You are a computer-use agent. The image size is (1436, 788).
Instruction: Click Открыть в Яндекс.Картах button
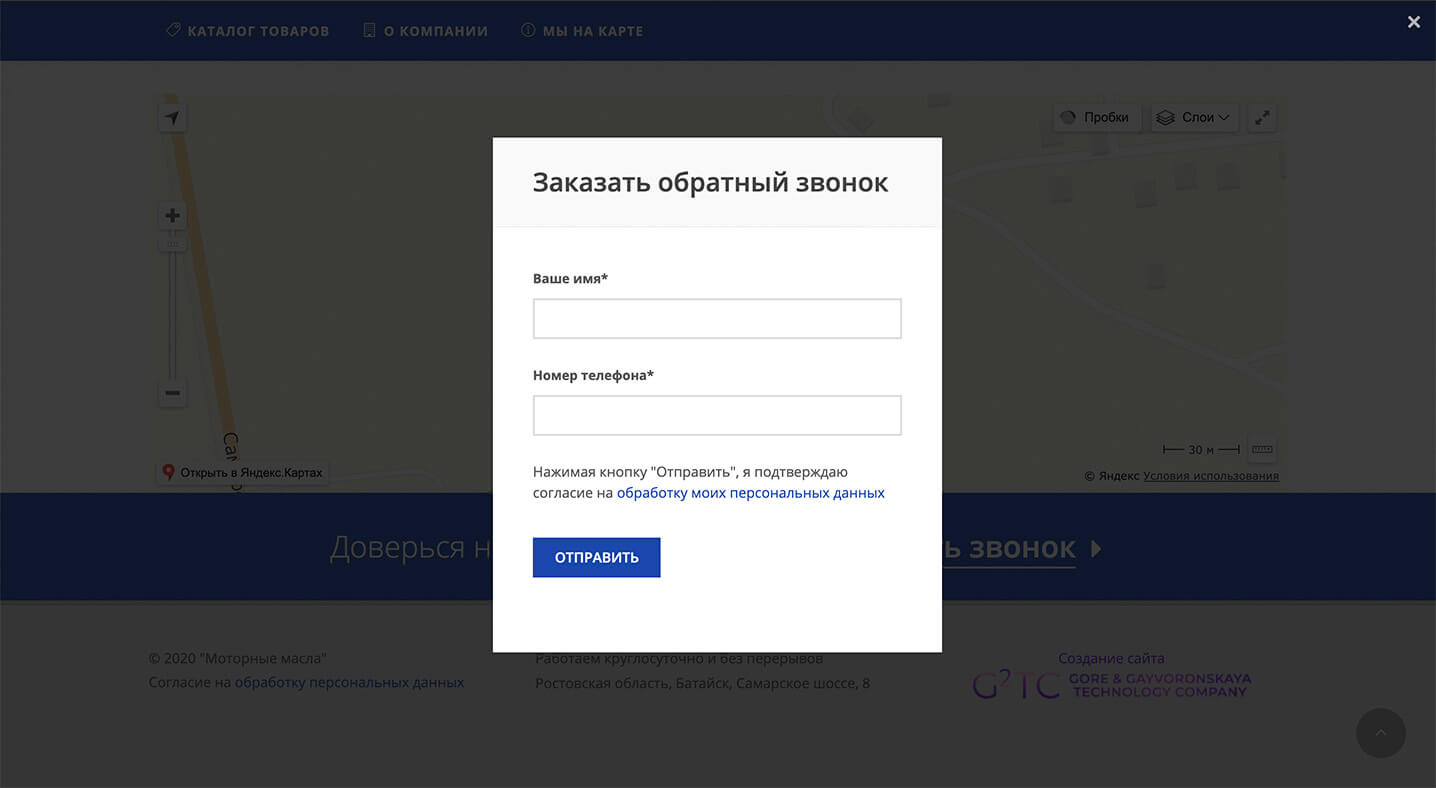242,472
